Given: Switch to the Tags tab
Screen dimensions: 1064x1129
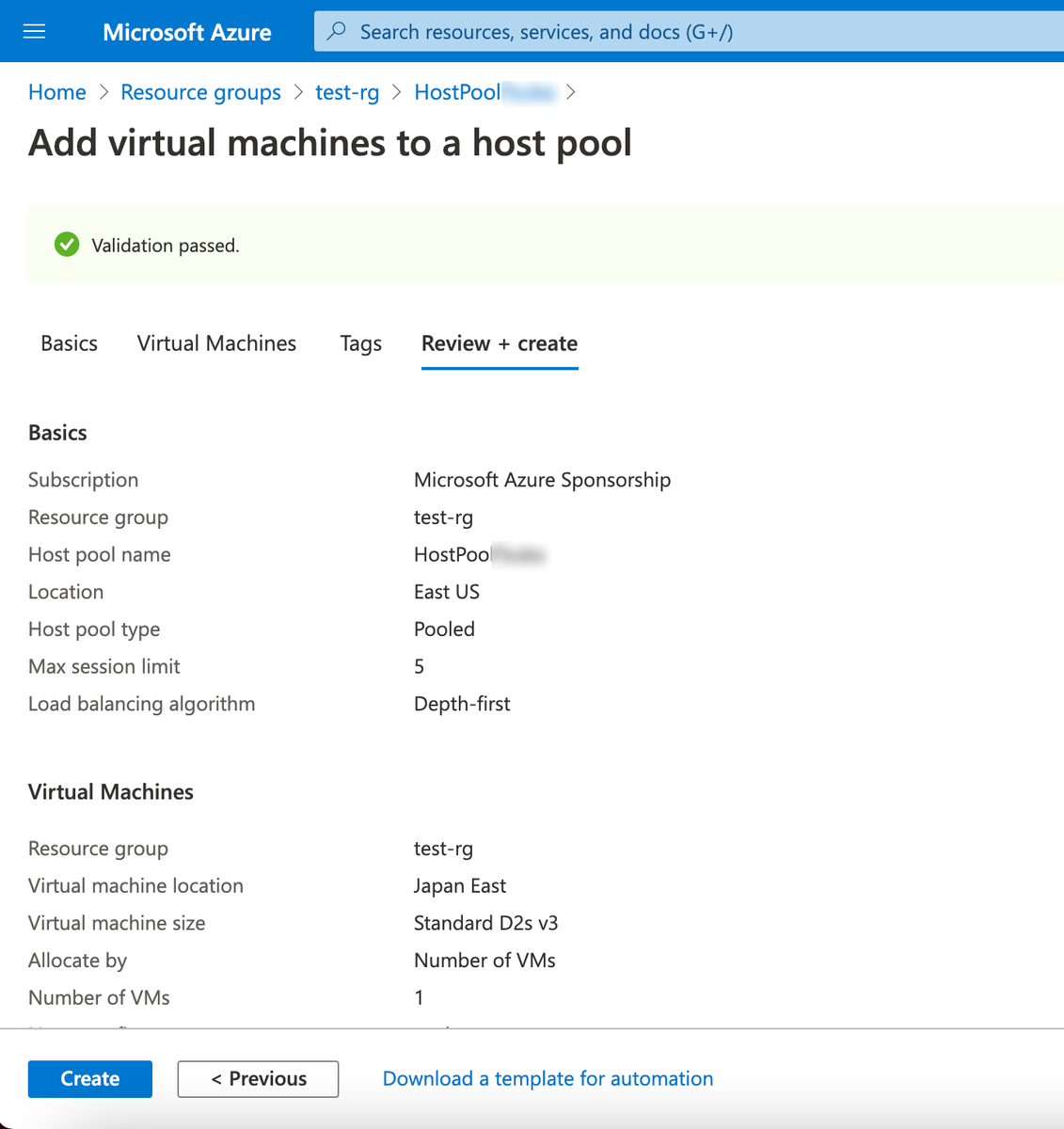Looking at the screenshot, I should [x=361, y=343].
